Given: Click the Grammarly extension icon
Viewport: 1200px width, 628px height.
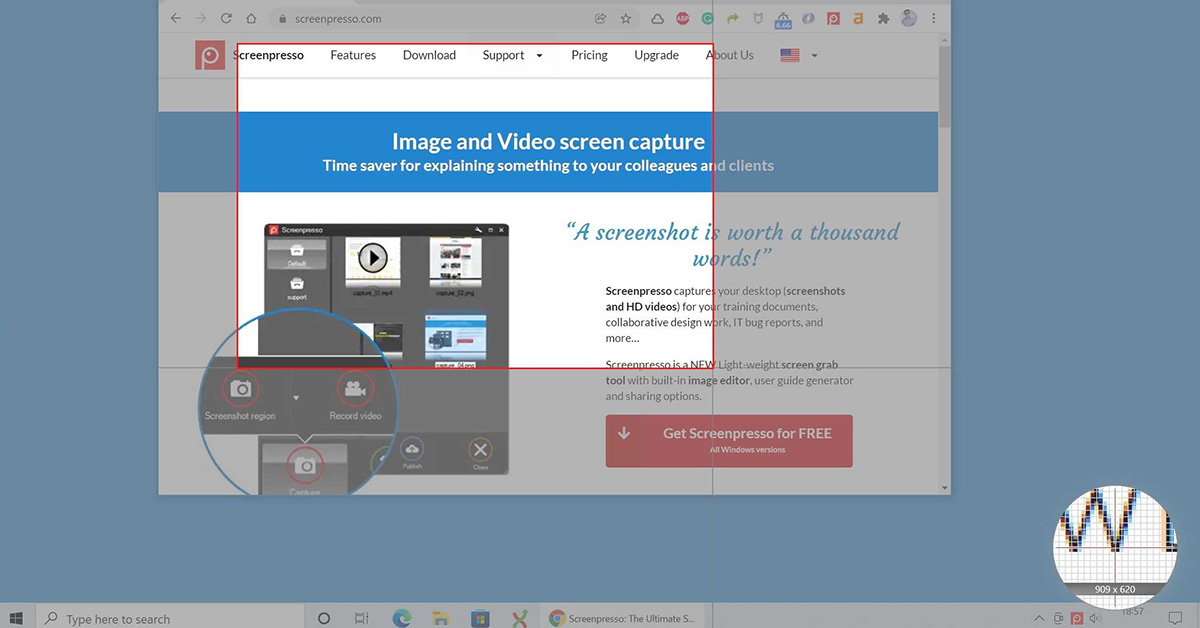Looking at the screenshot, I should [708, 18].
